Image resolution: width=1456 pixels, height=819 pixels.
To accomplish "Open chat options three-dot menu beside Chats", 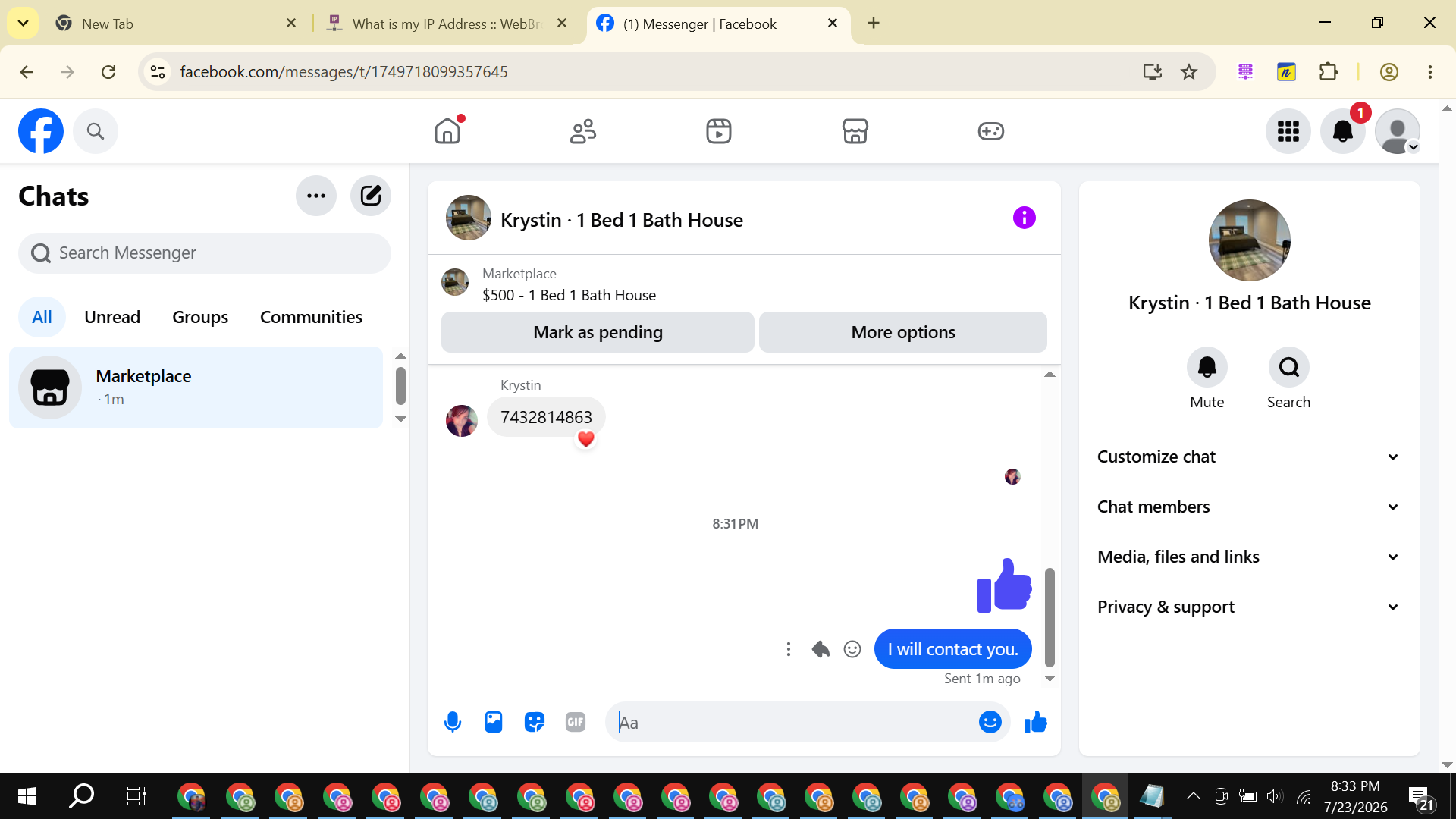I will pos(316,196).
